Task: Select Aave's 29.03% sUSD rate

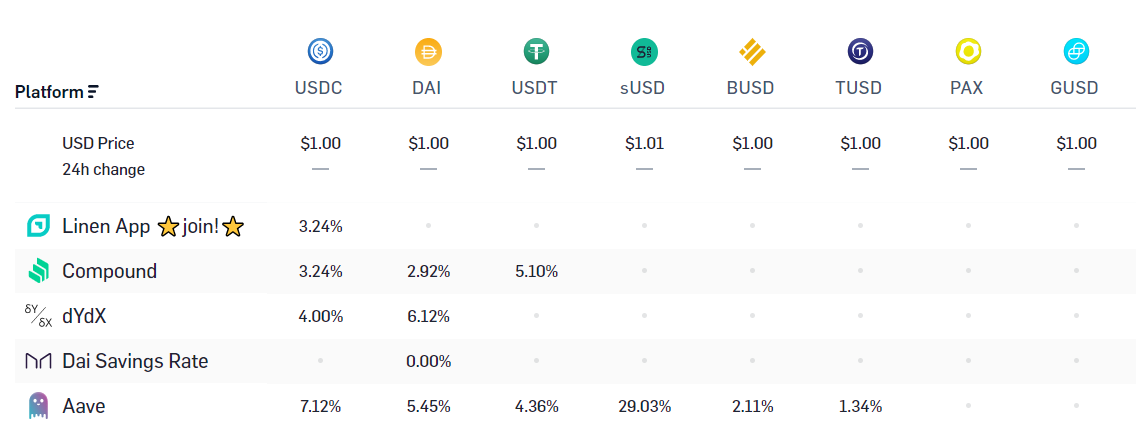Action: click(x=644, y=406)
